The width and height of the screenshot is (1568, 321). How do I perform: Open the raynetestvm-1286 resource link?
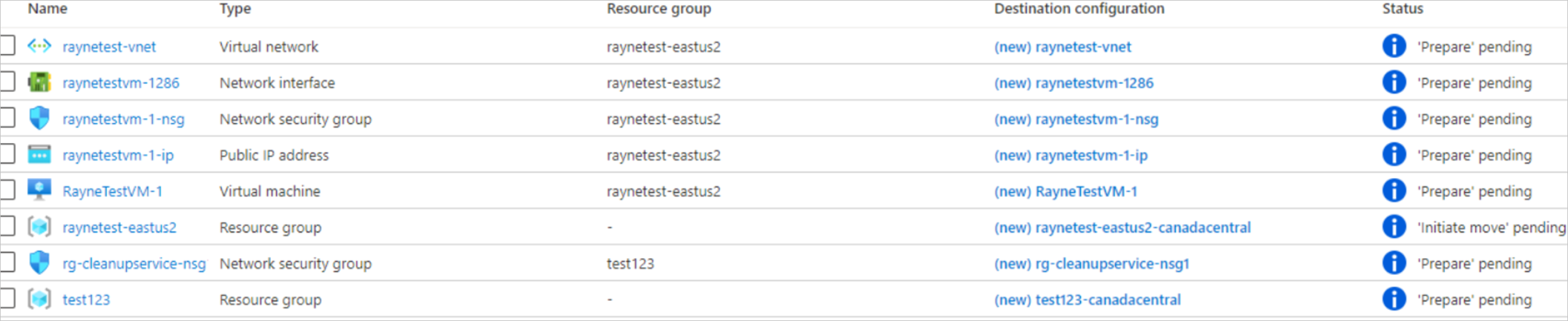(x=121, y=83)
